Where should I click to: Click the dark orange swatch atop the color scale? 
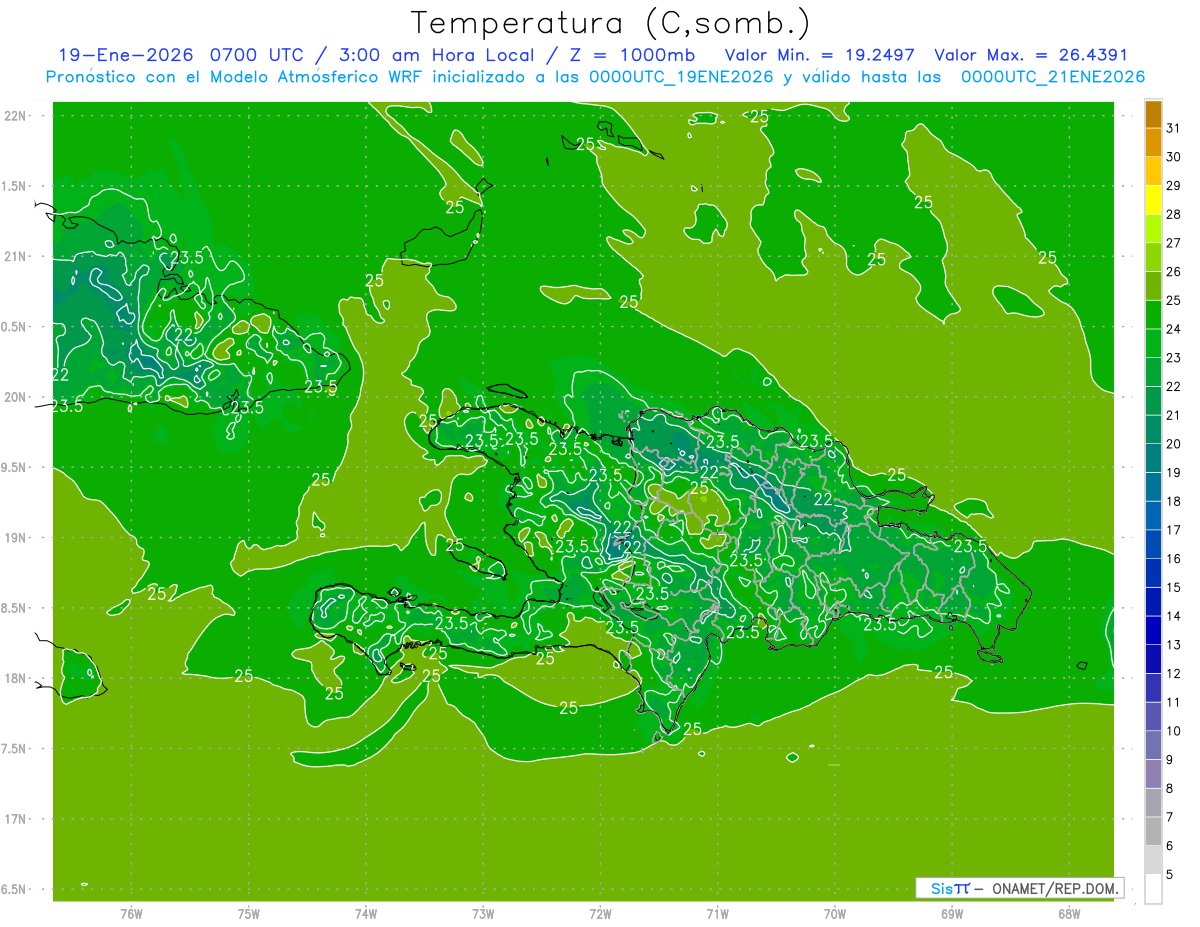(x=1153, y=115)
